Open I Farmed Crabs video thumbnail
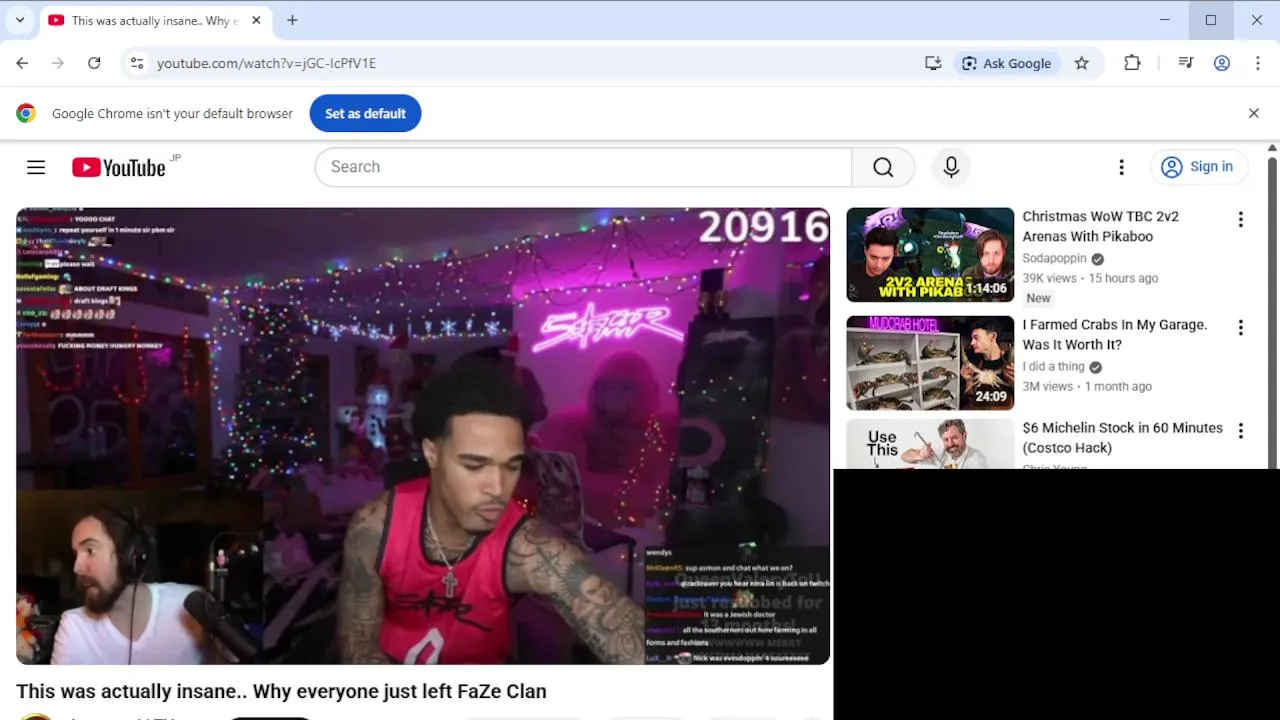1280x720 pixels. (930, 362)
